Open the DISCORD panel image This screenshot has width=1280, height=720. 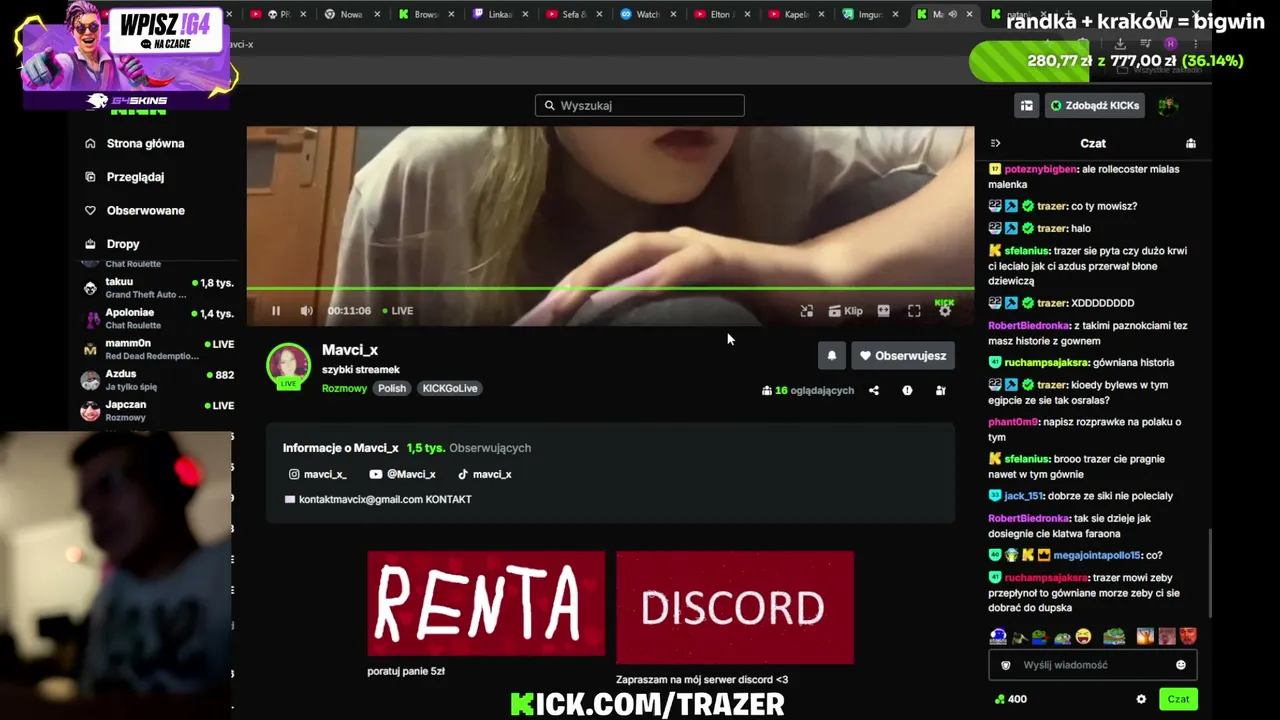(x=735, y=607)
